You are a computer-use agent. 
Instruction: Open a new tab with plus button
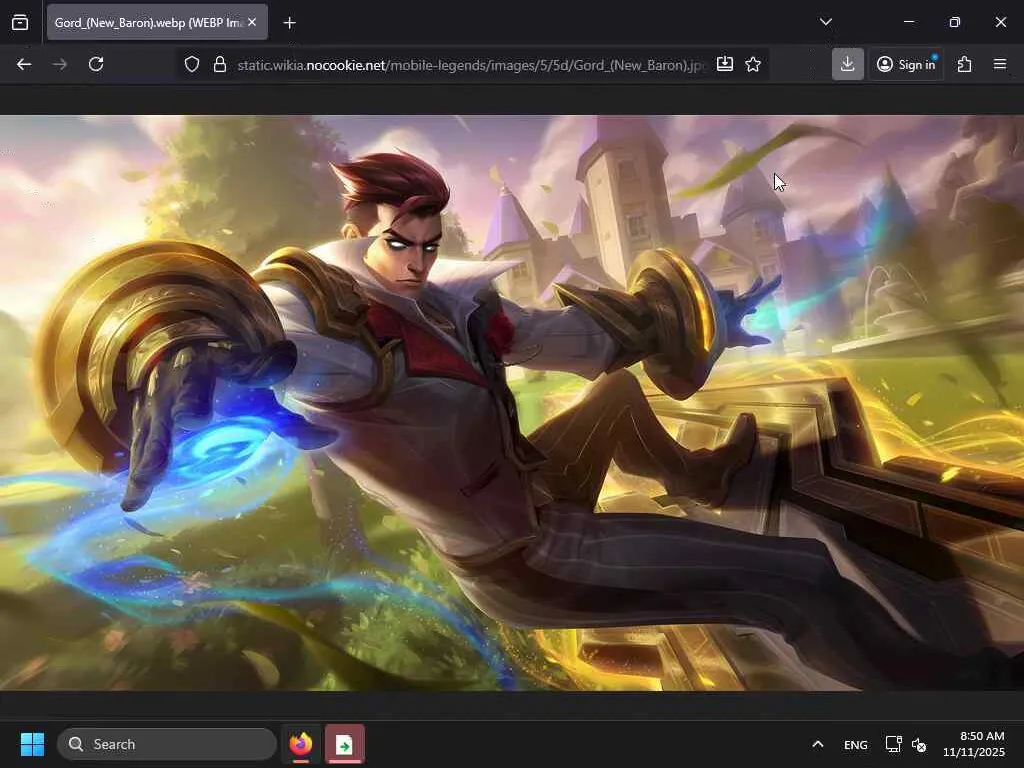[290, 23]
